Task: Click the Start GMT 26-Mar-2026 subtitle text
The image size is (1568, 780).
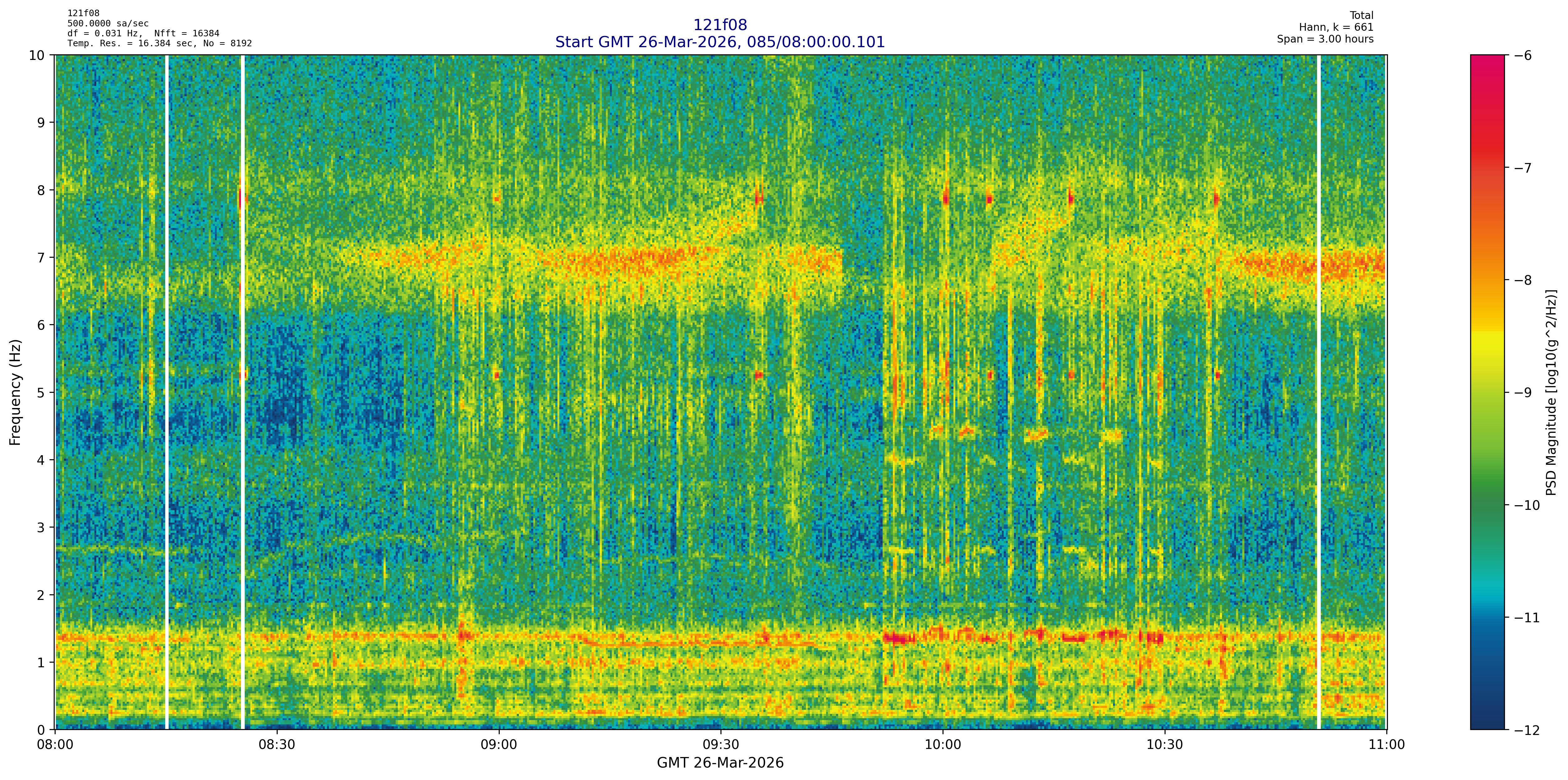Action: point(720,42)
